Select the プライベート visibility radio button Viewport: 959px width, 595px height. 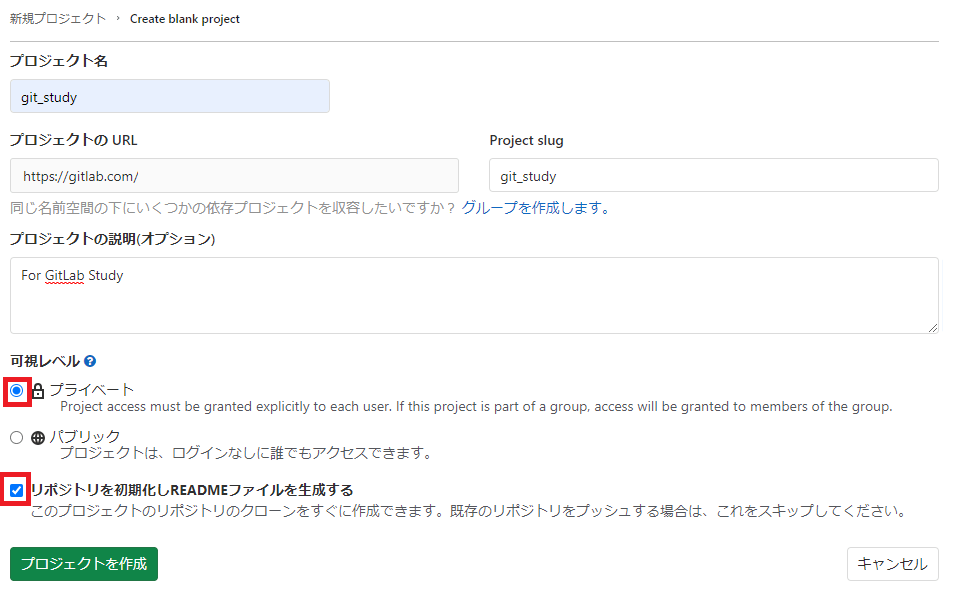pyautogui.click(x=14, y=389)
